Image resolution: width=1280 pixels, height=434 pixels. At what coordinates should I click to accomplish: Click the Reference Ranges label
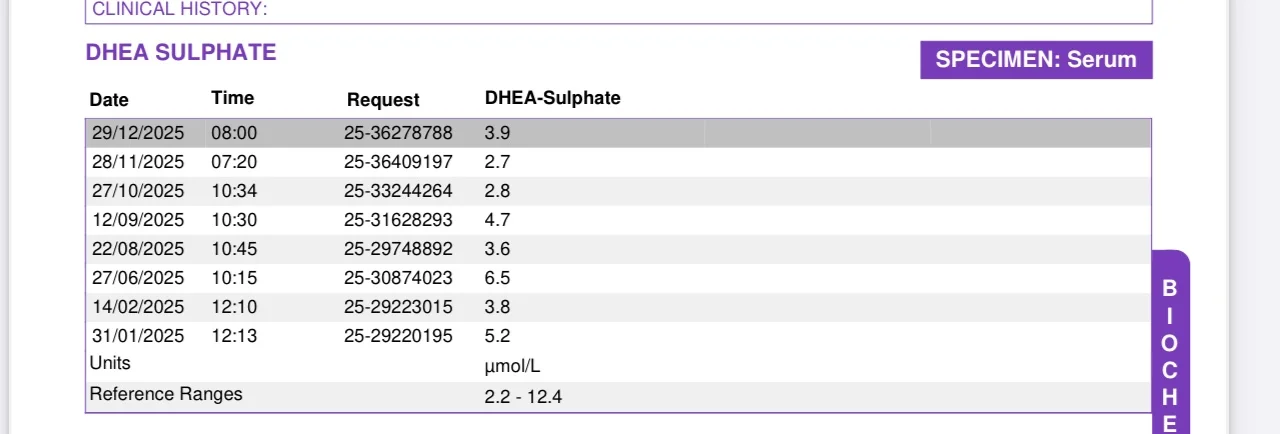(x=166, y=394)
